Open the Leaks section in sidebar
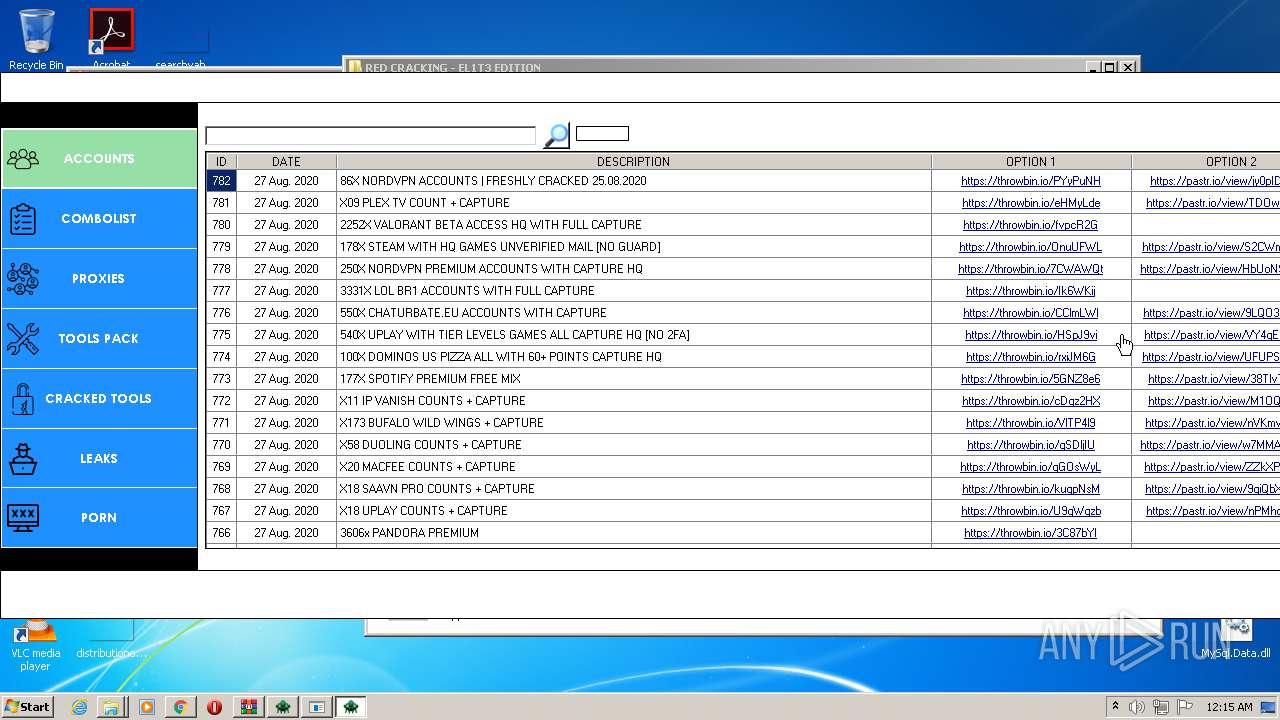Image resolution: width=1280 pixels, height=720 pixels. tap(99, 458)
